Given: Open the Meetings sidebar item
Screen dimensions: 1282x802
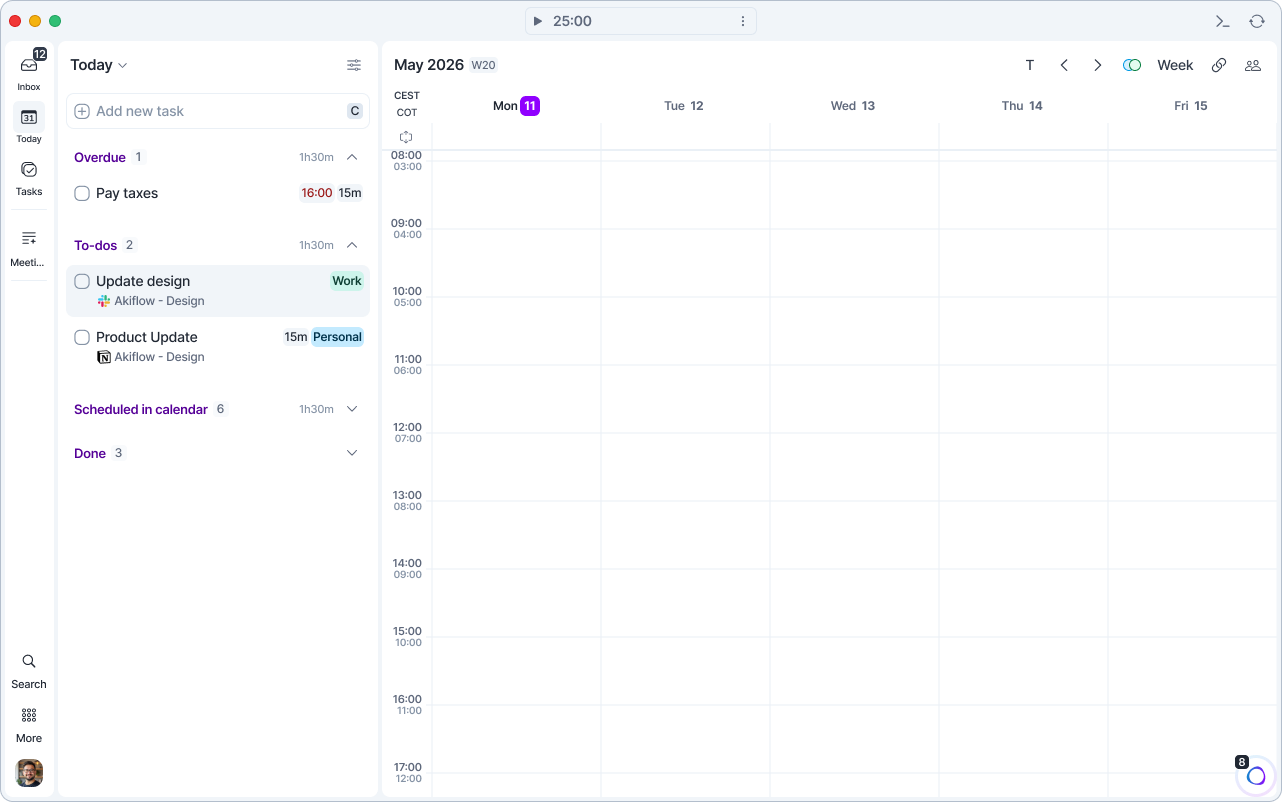Looking at the screenshot, I should (29, 247).
